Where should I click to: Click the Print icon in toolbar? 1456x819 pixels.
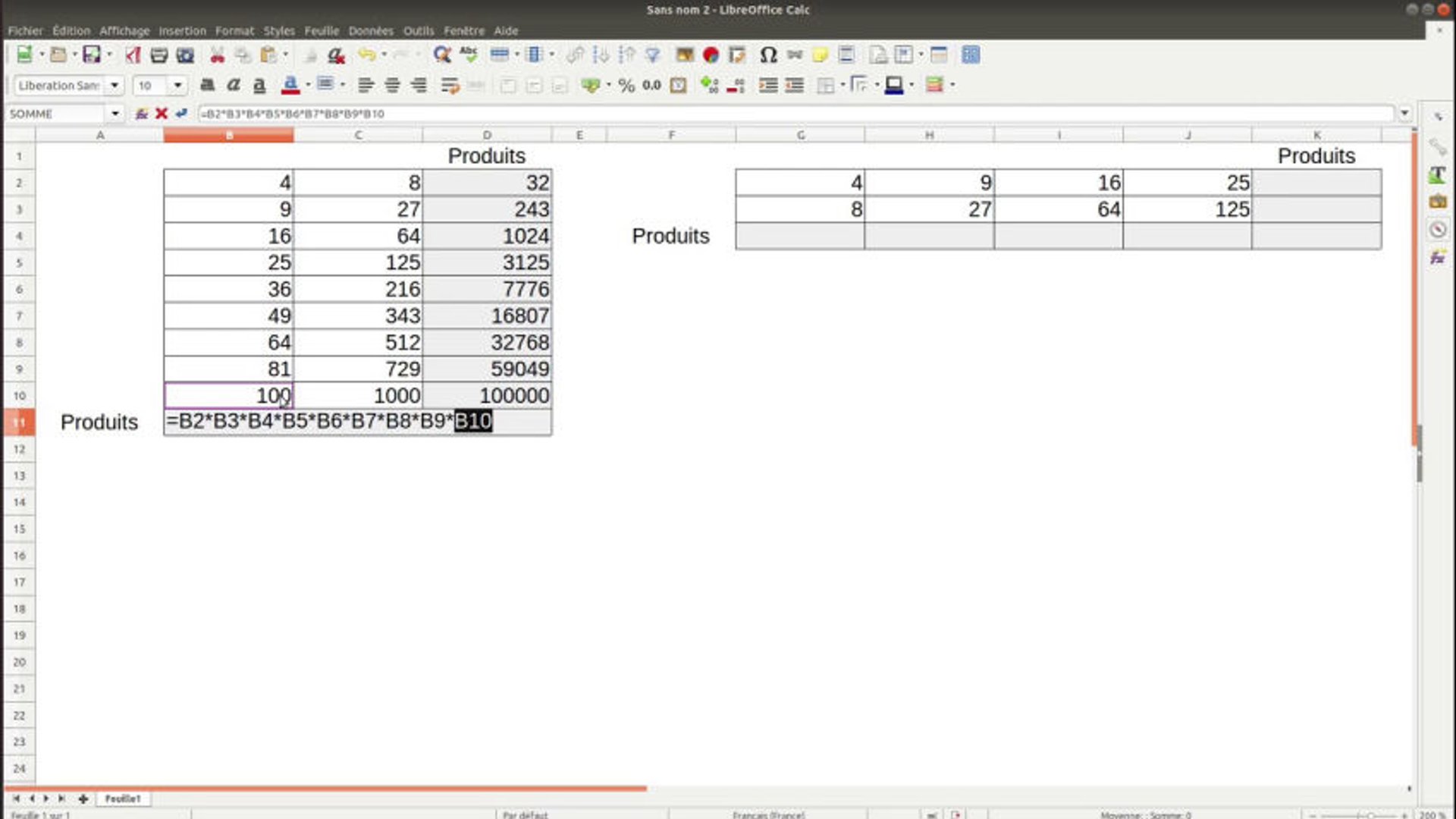[x=158, y=55]
